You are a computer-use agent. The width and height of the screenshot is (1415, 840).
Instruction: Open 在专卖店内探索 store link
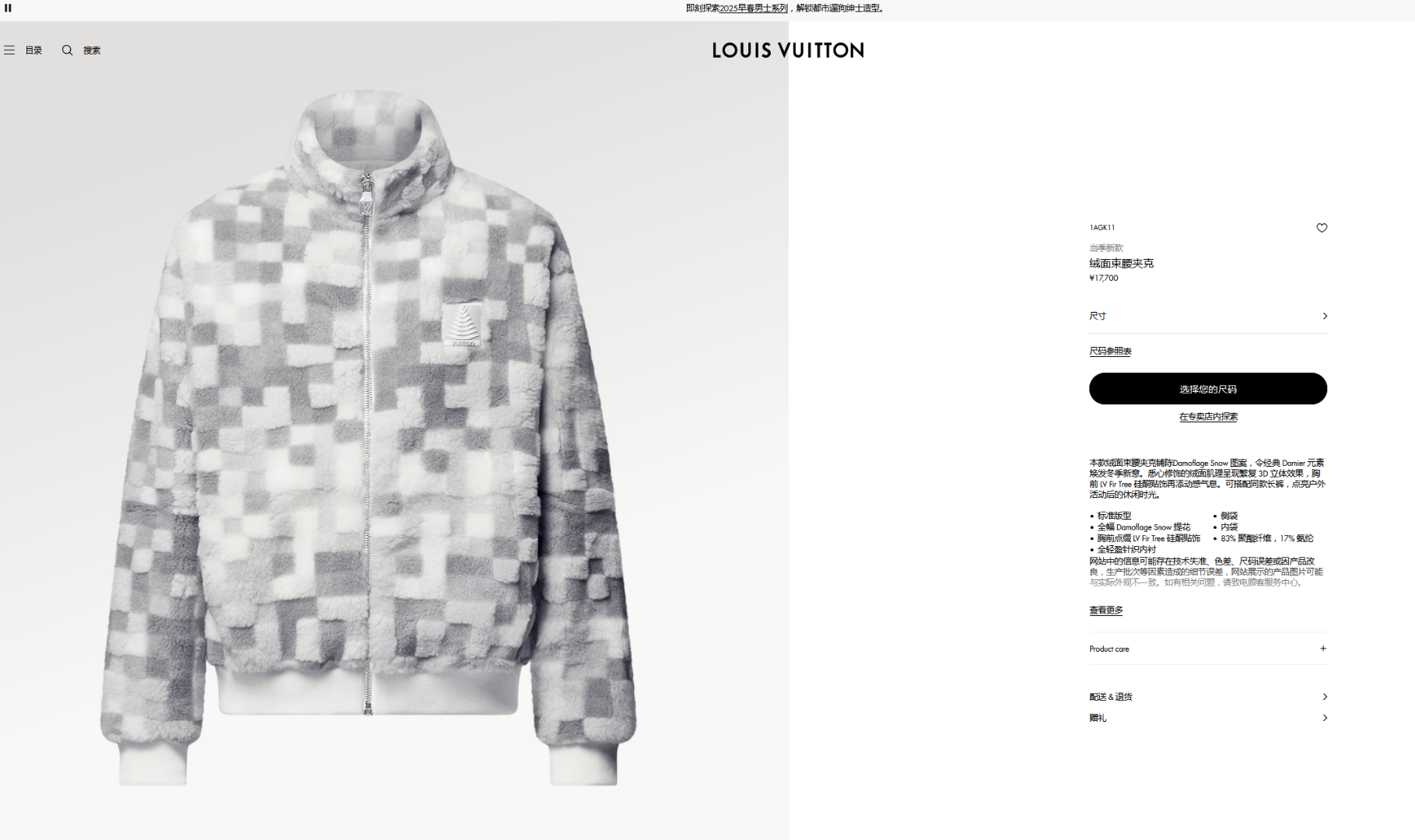click(1208, 417)
